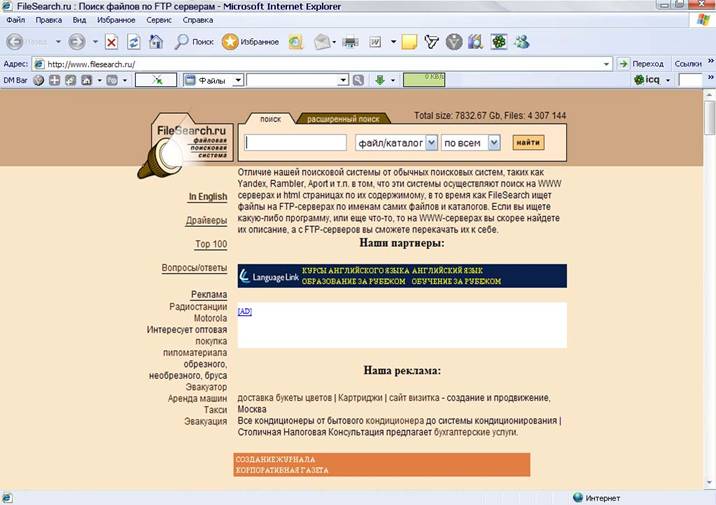
Task: Open the Справка menu
Action: tap(198, 20)
